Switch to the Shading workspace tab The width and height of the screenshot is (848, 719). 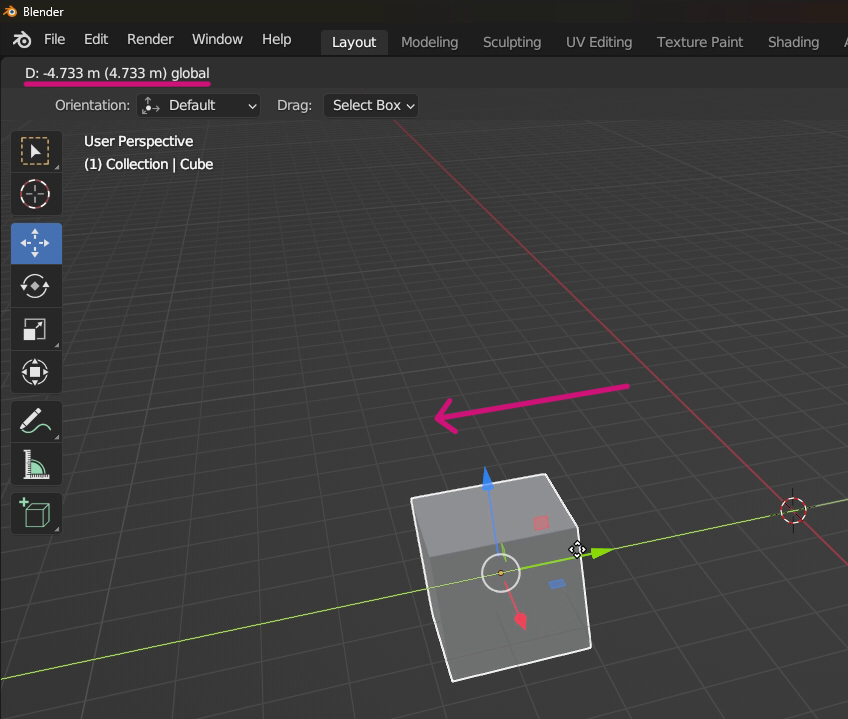coord(793,42)
